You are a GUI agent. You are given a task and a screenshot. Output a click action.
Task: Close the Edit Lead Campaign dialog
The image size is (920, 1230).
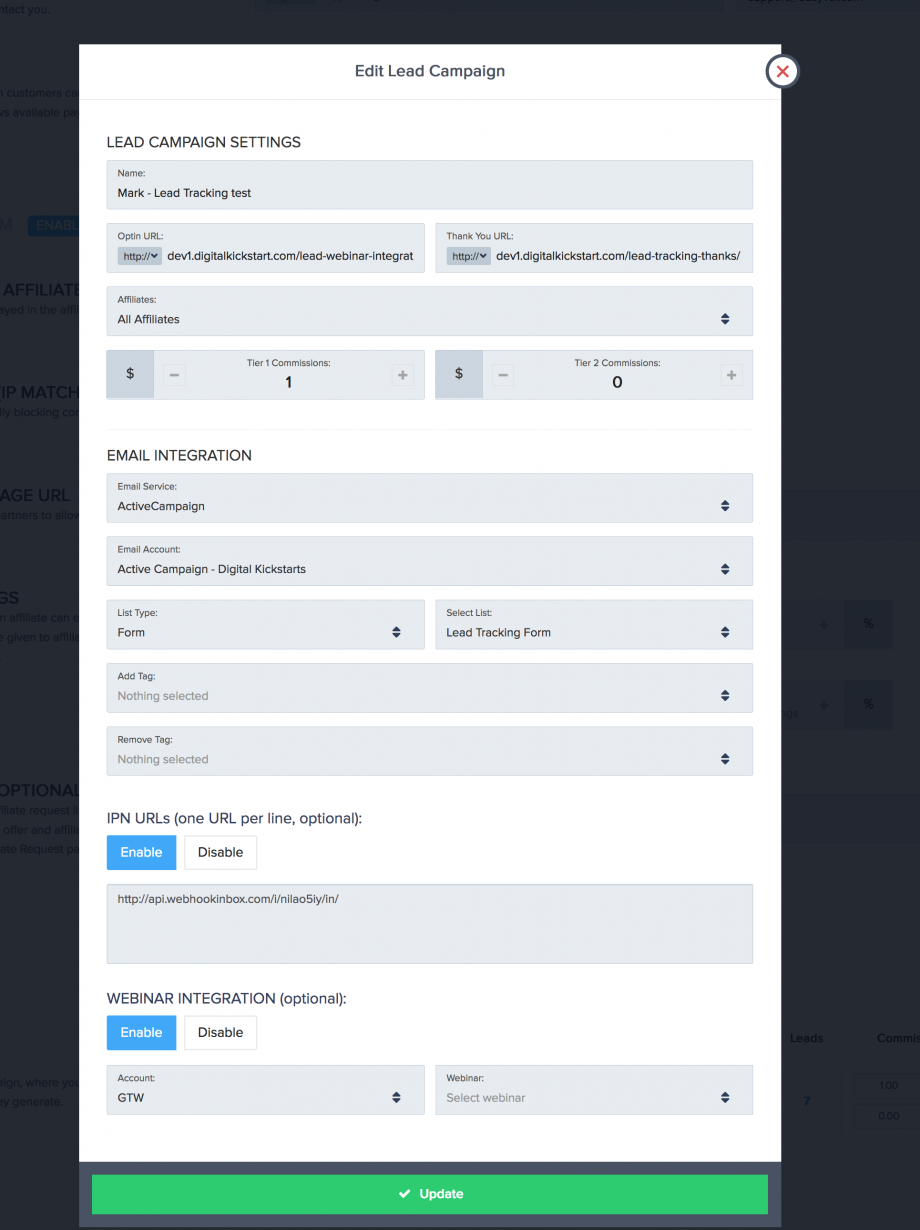tap(782, 71)
